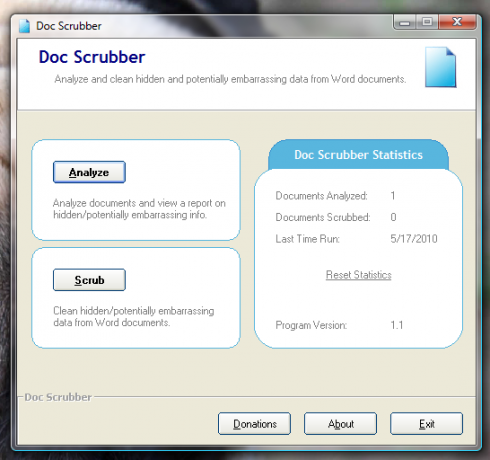Image resolution: width=490 pixels, height=460 pixels.
Task: Maximize the Doc Scrubber window
Action: click(x=427, y=22)
